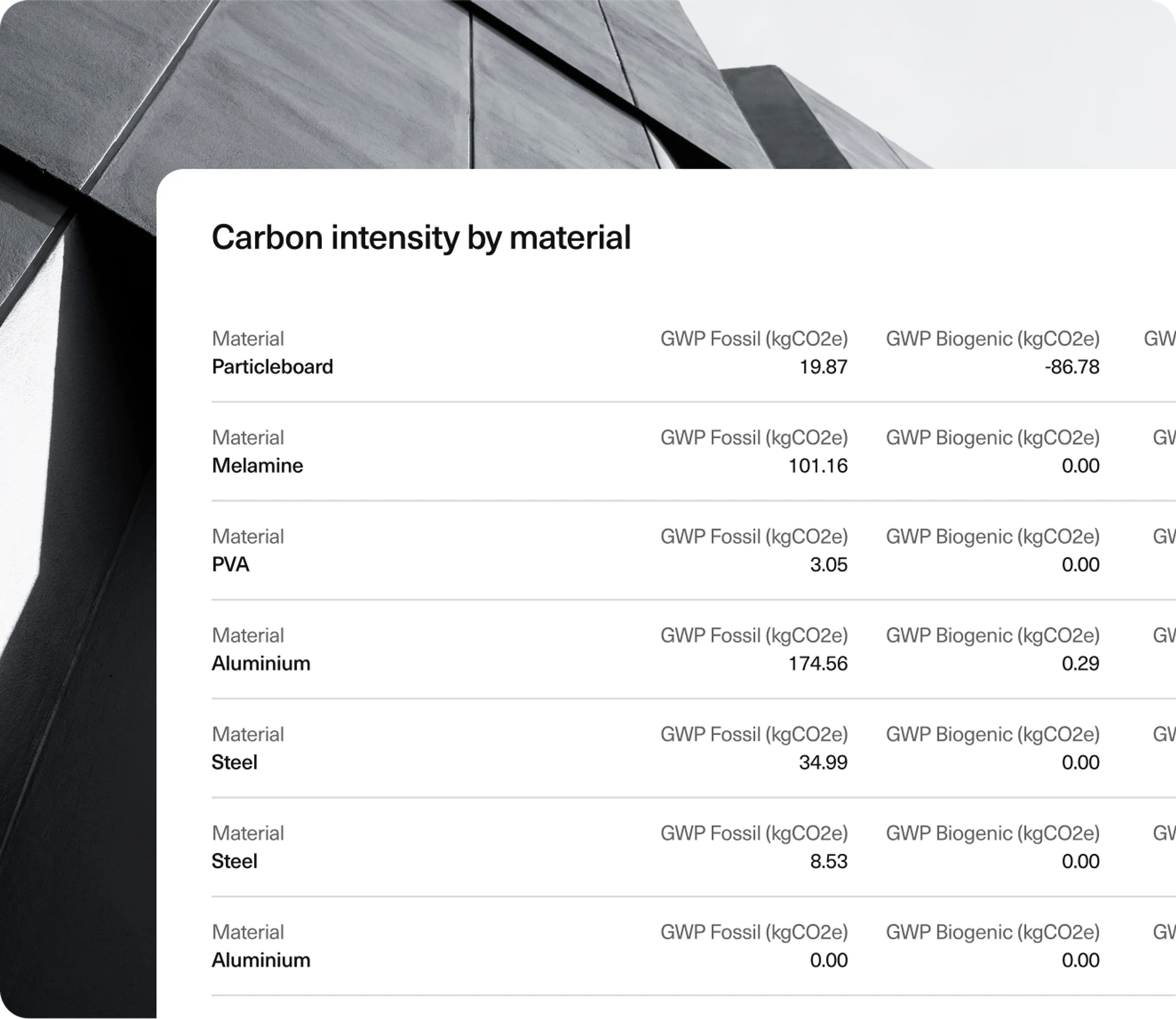Screen dimensions: 1176x1019
Task: Click GWP Fossil 0.00 in last Aluminium row
Action: (x=828, y=961)
